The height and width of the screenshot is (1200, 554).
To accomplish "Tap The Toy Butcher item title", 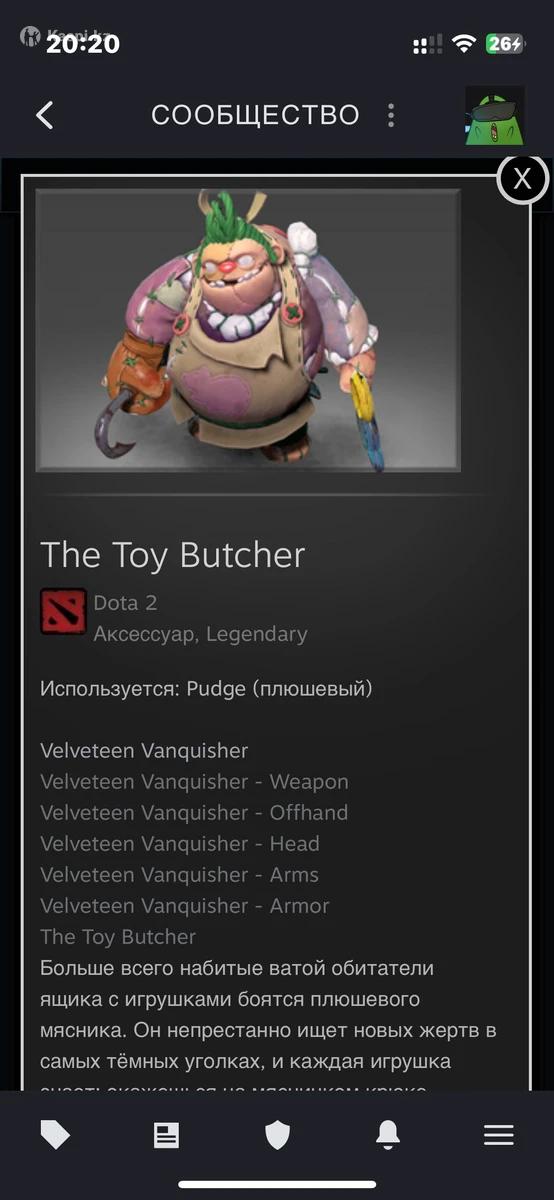I will click(x=172, y=555).
